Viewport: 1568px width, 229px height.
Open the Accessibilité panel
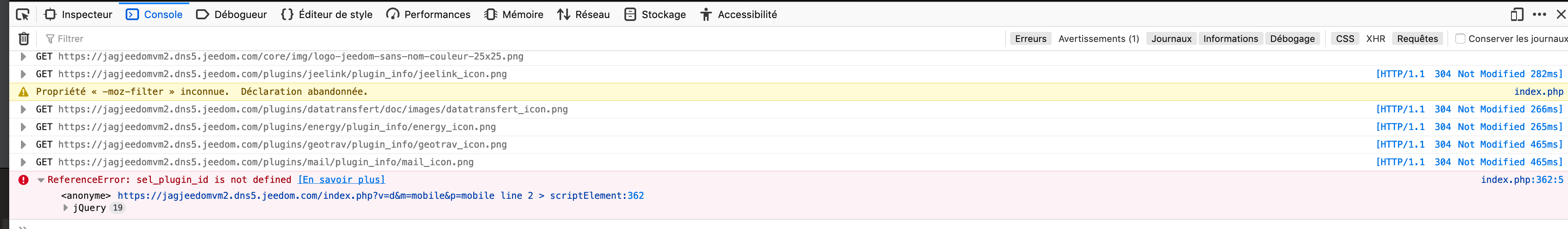(x=739, y=15)
